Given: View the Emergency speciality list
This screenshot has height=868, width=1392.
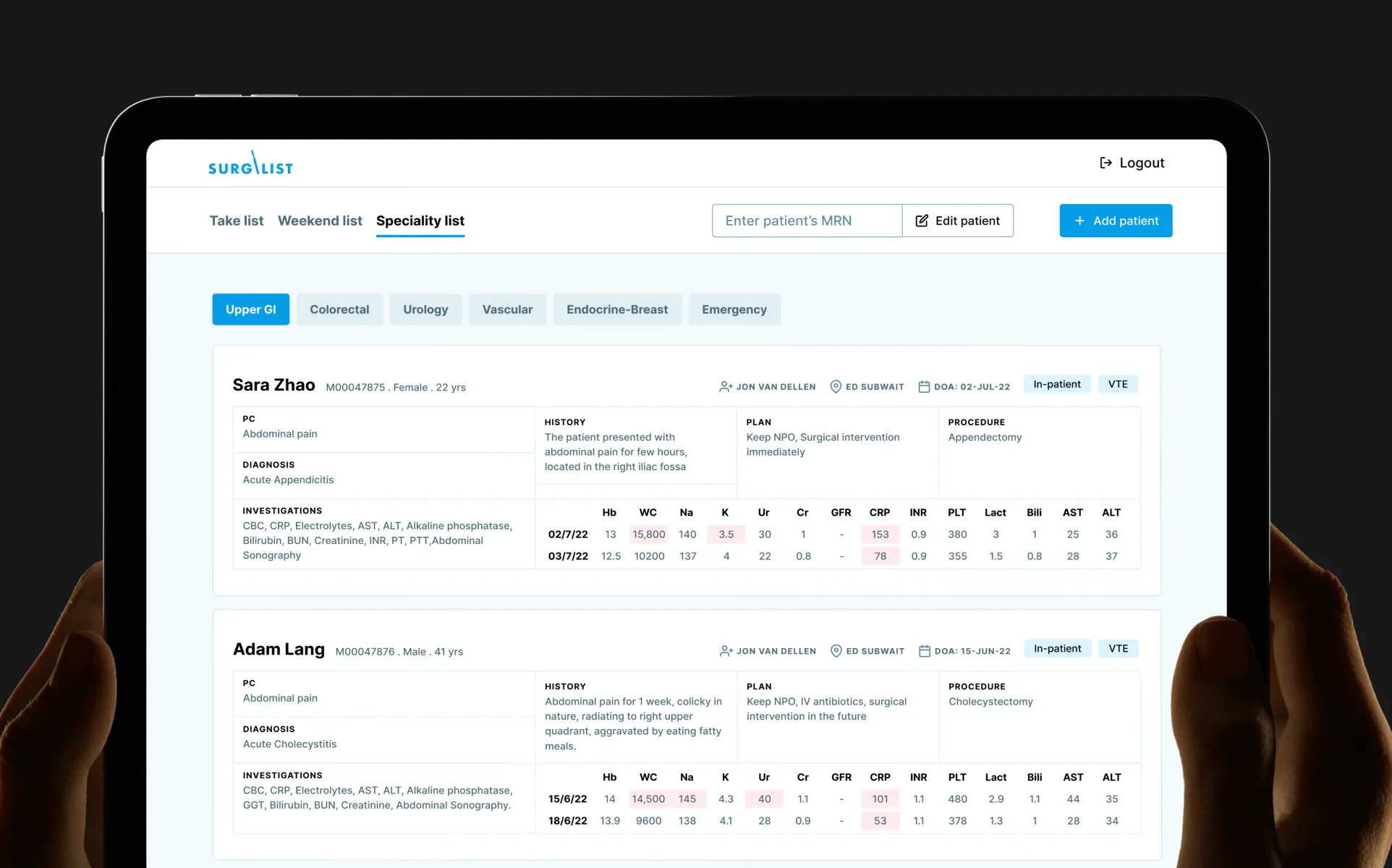Looking at the screenshot, I should click(x=734, y=310).
